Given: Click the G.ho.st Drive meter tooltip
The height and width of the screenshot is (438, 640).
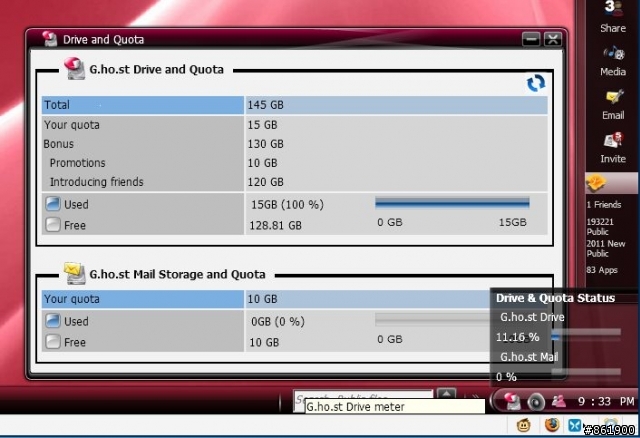Looking at the screenshot, I should tap(395, 407).
